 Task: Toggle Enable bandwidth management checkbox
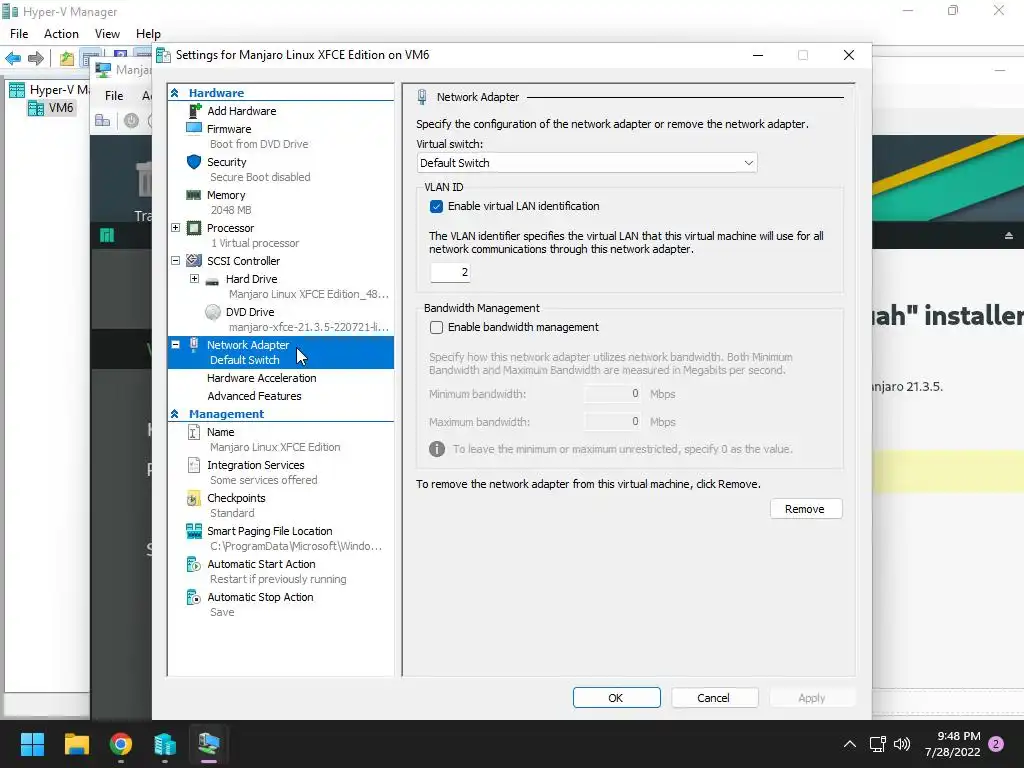pos(436,327)
